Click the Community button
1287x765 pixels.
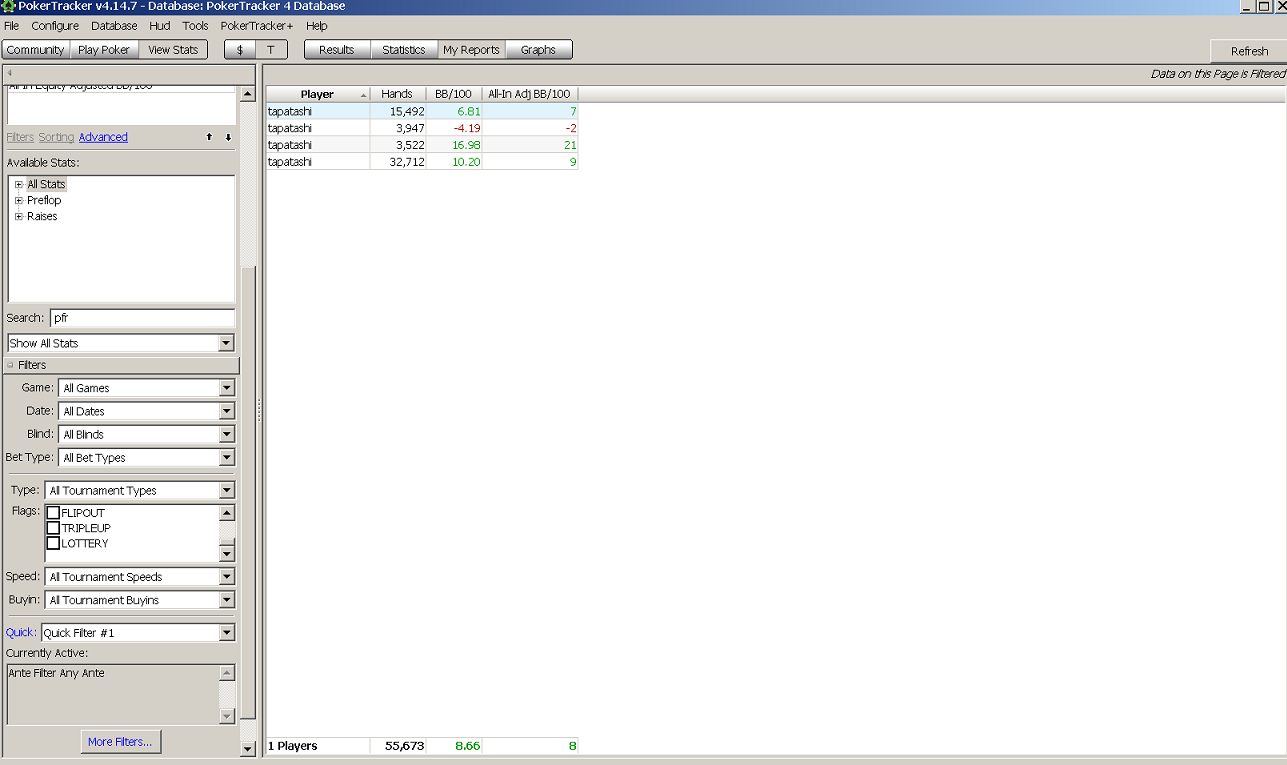click(35, 50)
